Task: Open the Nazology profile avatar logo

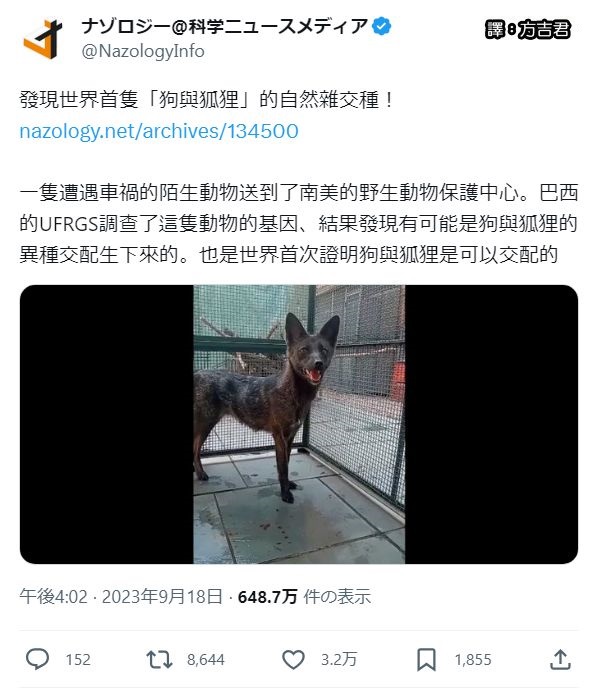Action: 43,39
